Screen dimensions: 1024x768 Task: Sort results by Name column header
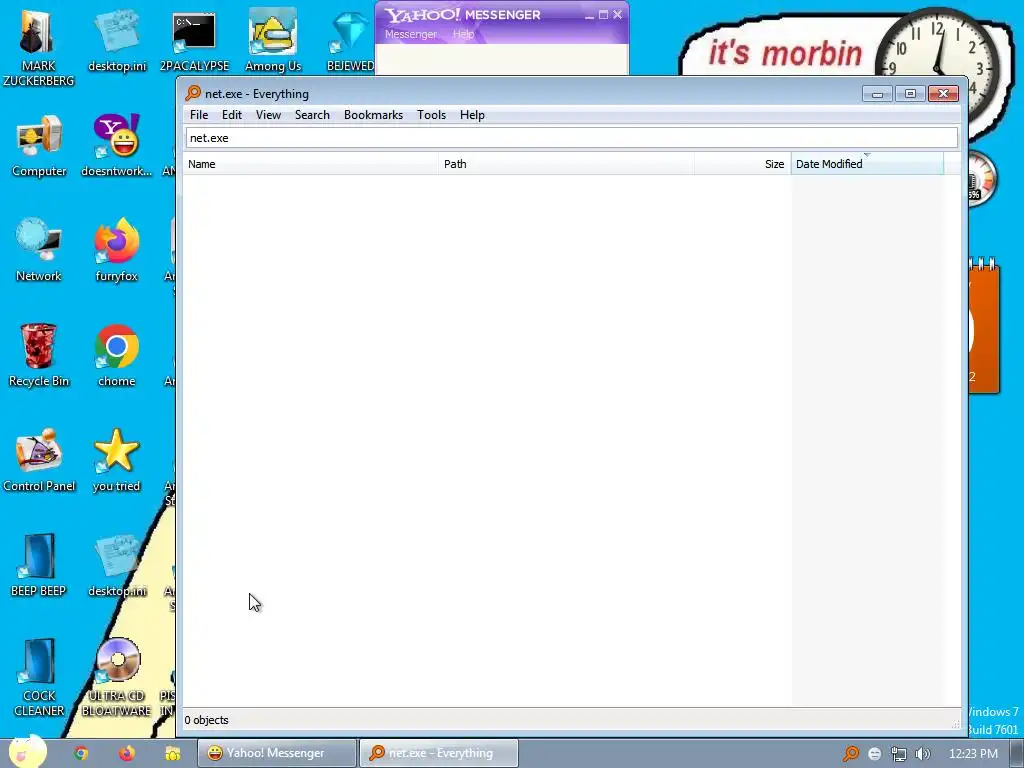(x=311, y=164)
